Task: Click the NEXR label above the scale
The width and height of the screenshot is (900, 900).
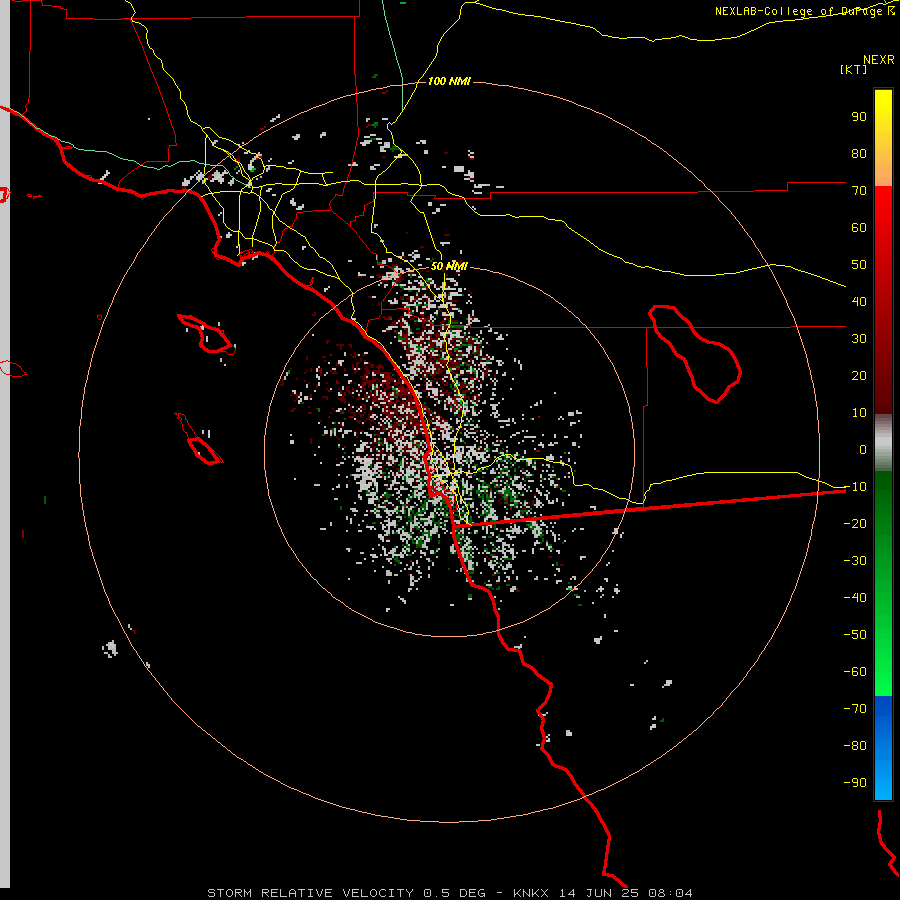Action: click(x=879, y=60)
